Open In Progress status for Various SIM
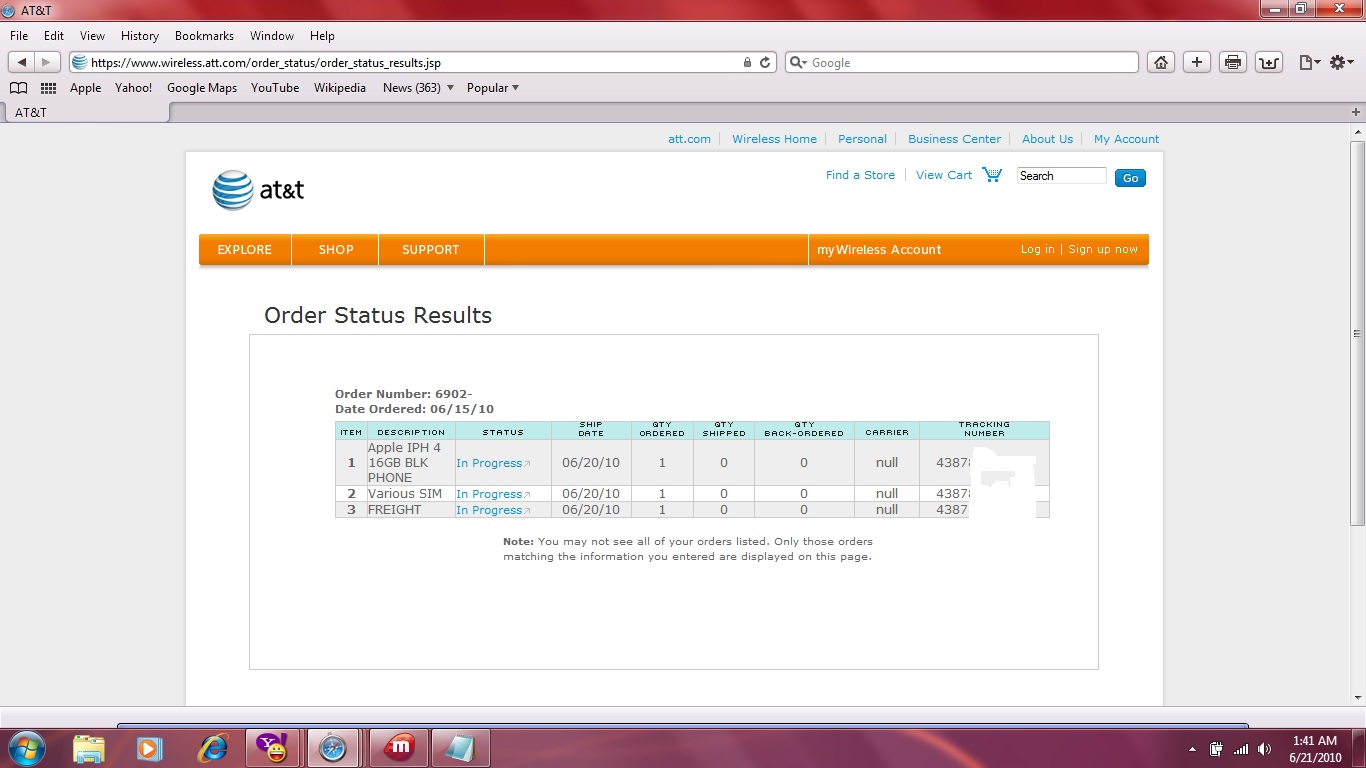1366x768 pixels. point(493,494)
